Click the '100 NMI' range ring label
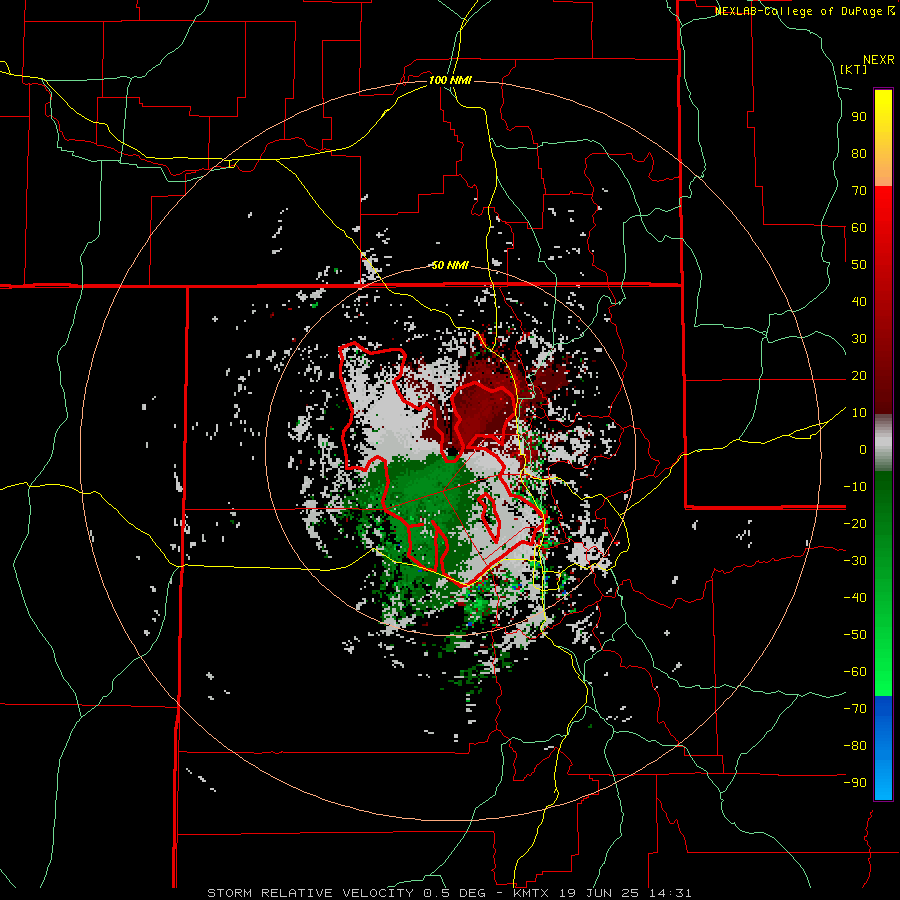Image resolution: width=900 pixels, height=900 pixels. pos(450,80)
